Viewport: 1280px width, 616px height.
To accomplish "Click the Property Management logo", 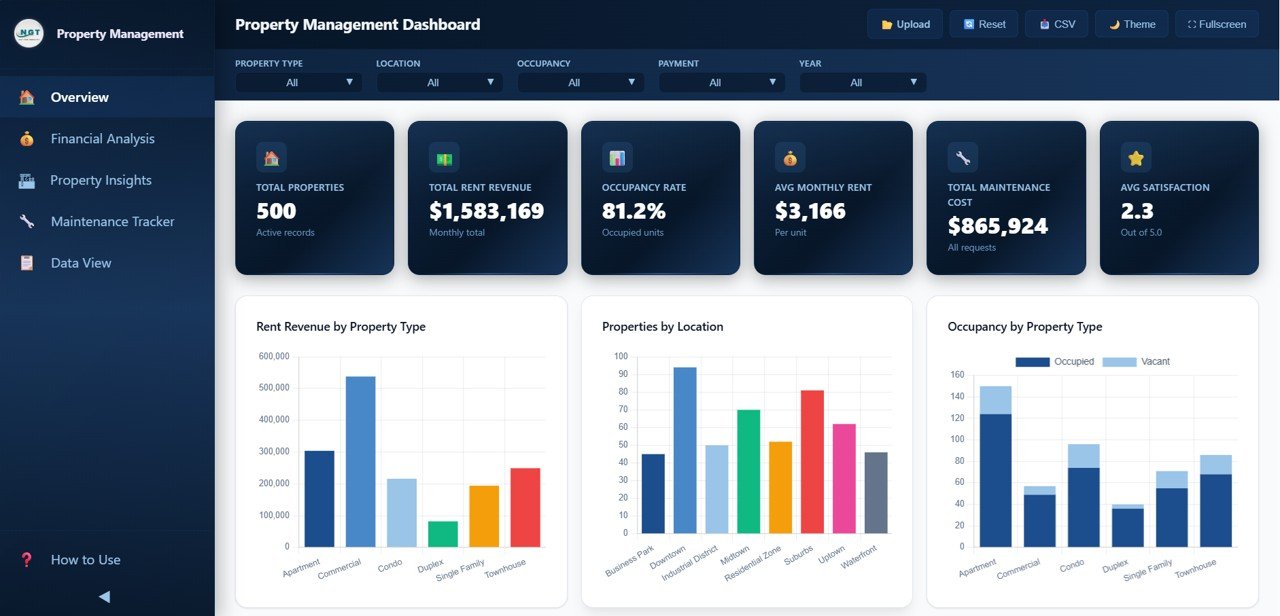I will (x=29, y=33).
